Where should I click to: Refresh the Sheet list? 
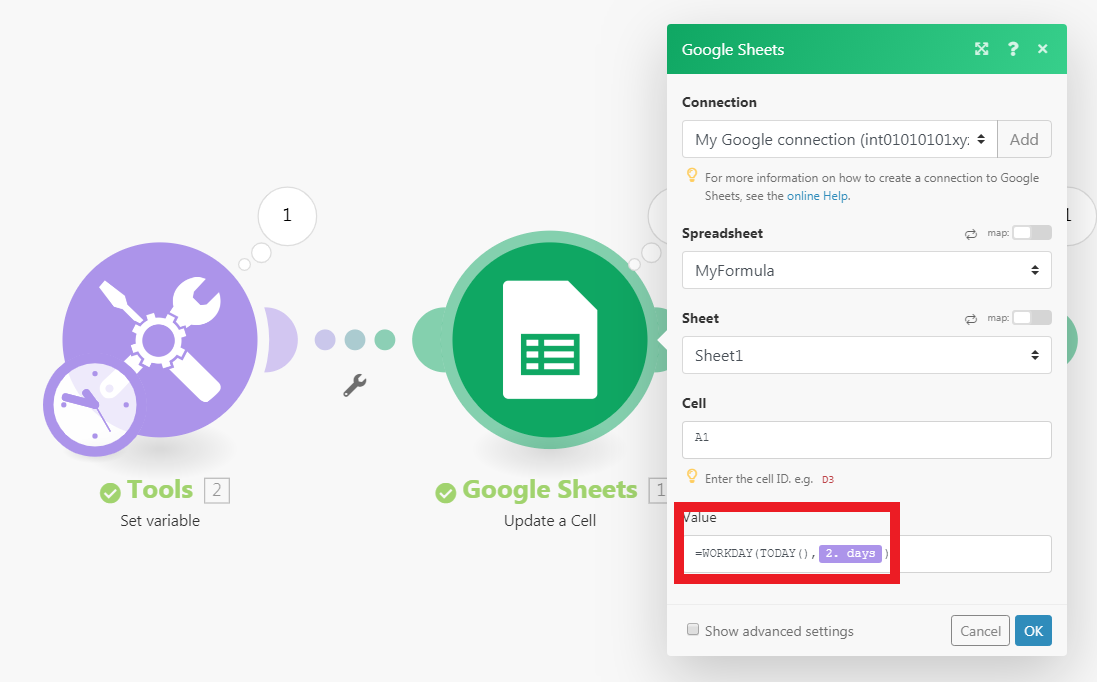970,319
